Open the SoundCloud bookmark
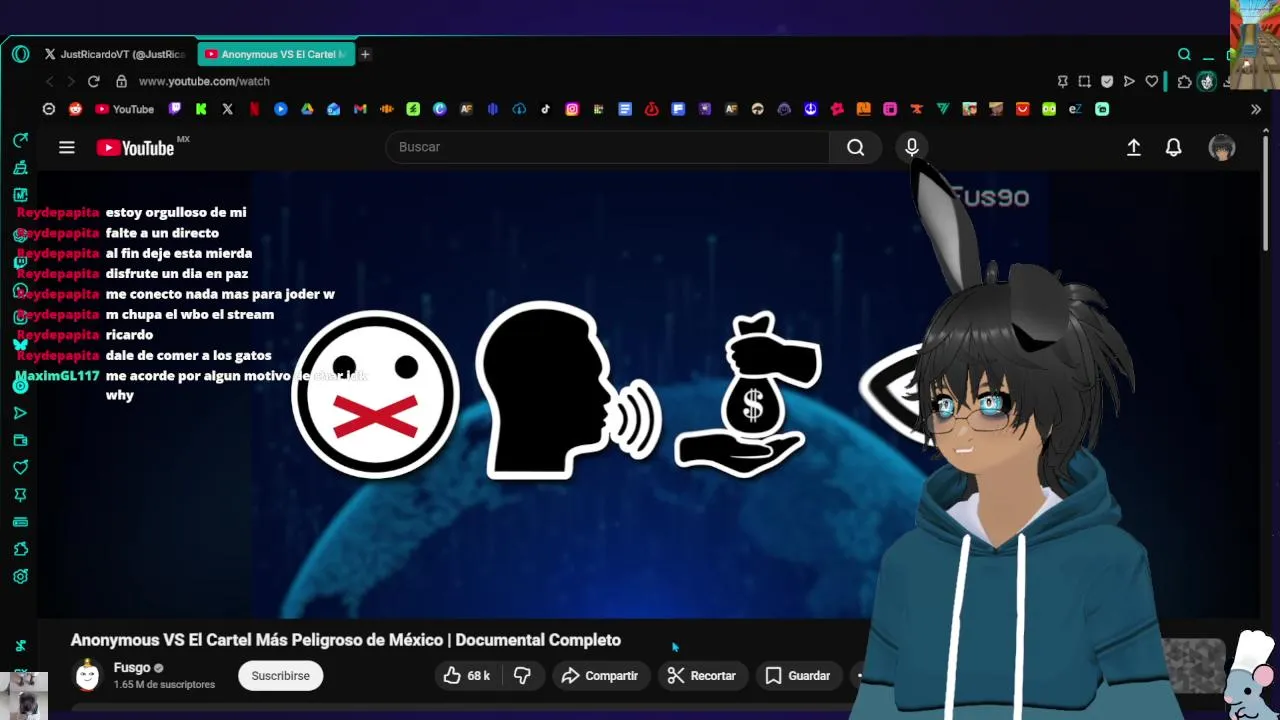1280x720 pixels. coord(386,109)
